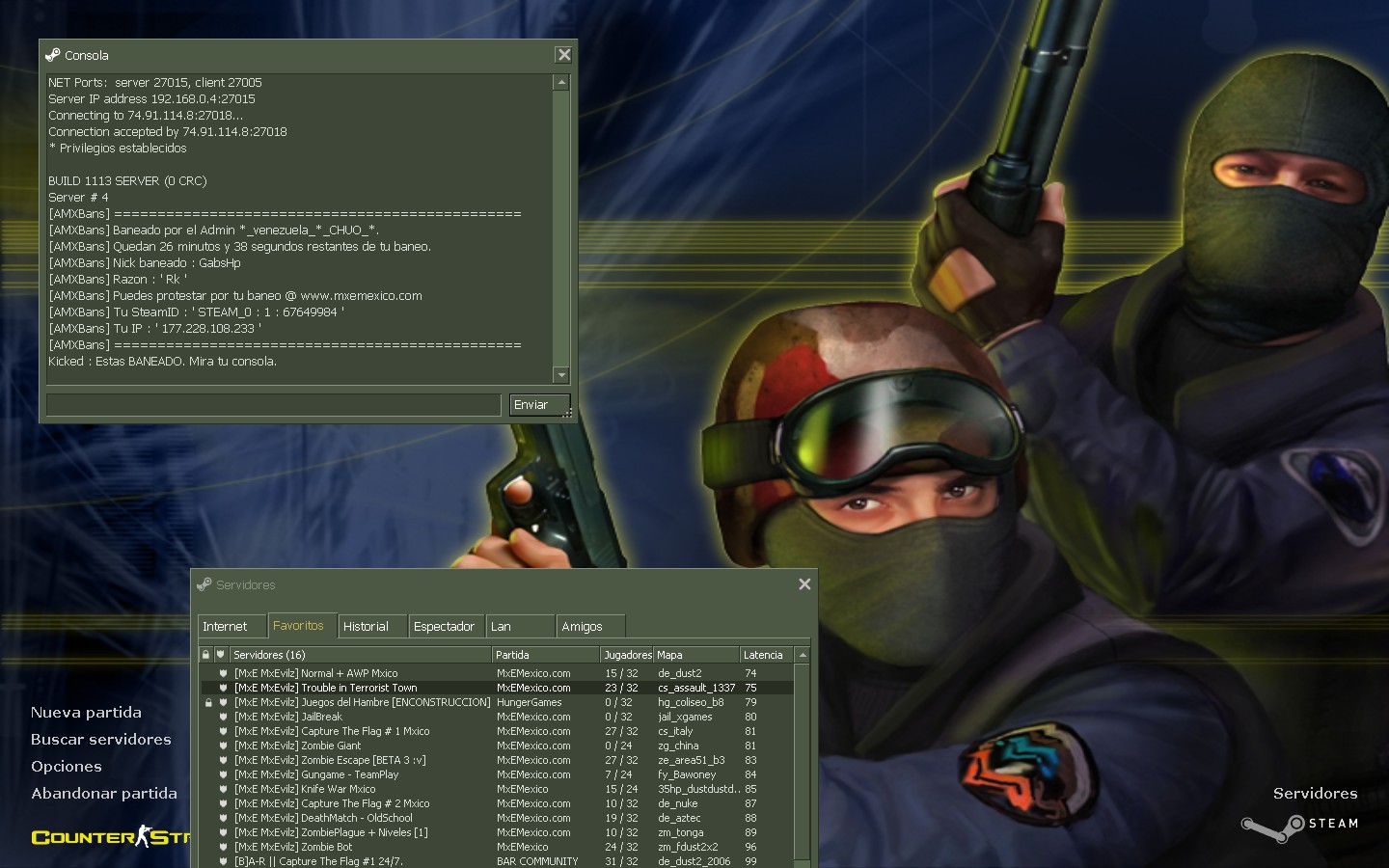Click shield icon on Zombie Escape row
Viewport: 1389px width, 868px height.
(x=223, y=761)
